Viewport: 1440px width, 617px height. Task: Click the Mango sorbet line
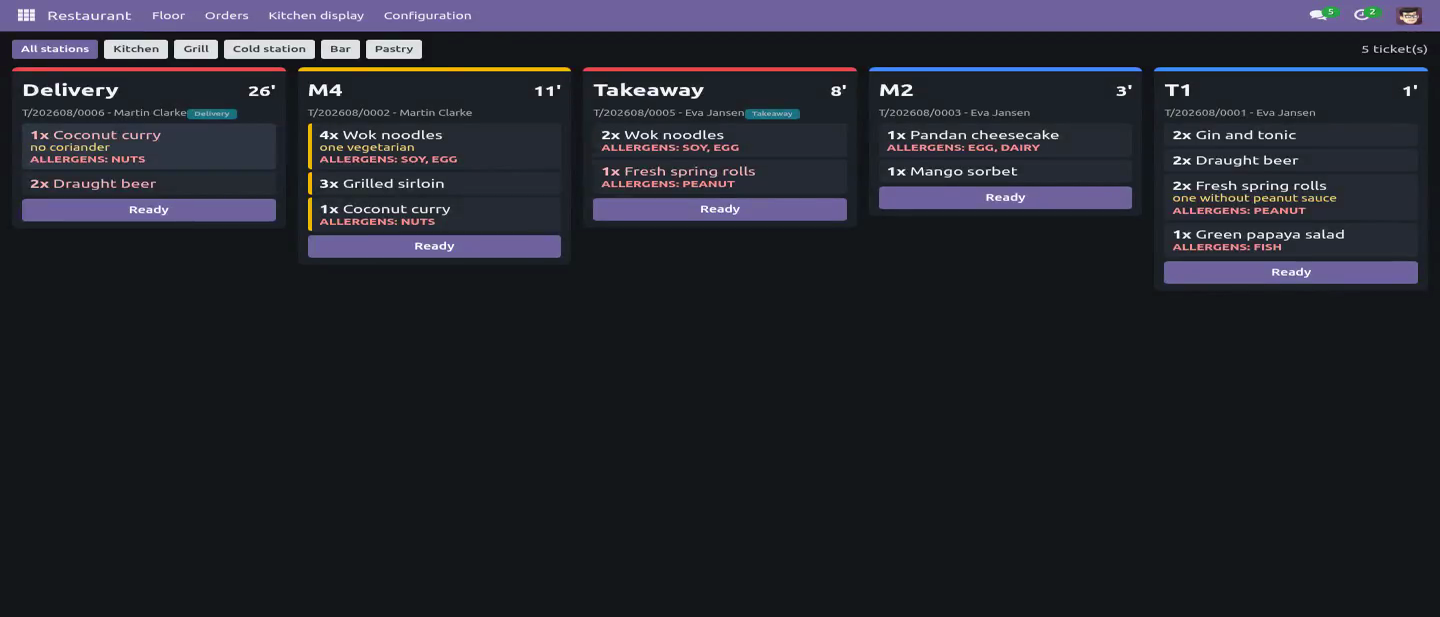(x=1005, y=172)
